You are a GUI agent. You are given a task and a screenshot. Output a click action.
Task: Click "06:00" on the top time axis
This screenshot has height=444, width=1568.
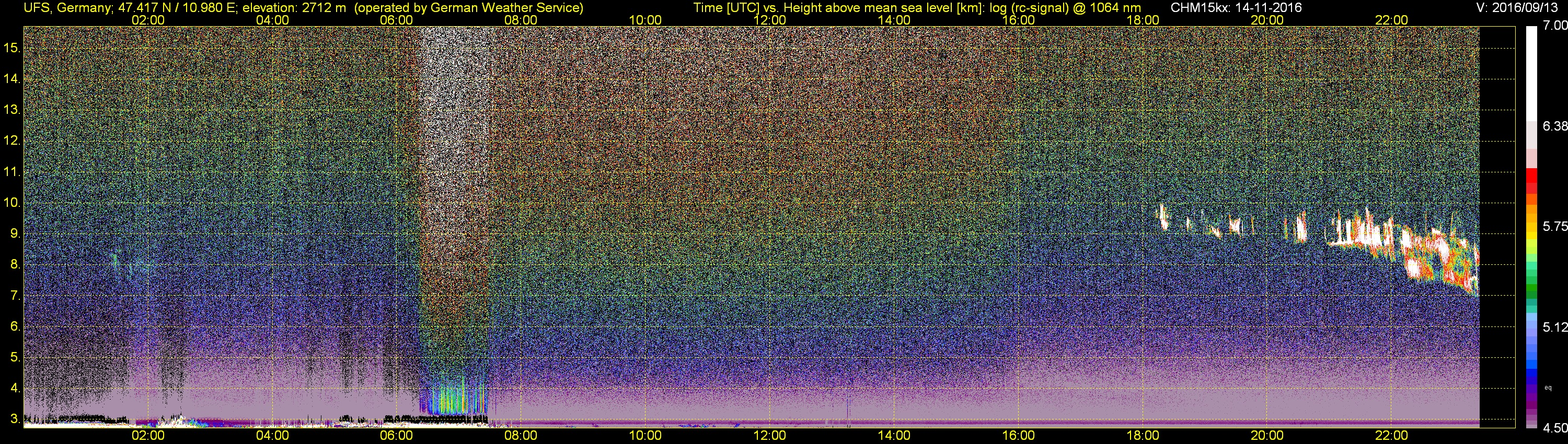[x=396, y=20]
